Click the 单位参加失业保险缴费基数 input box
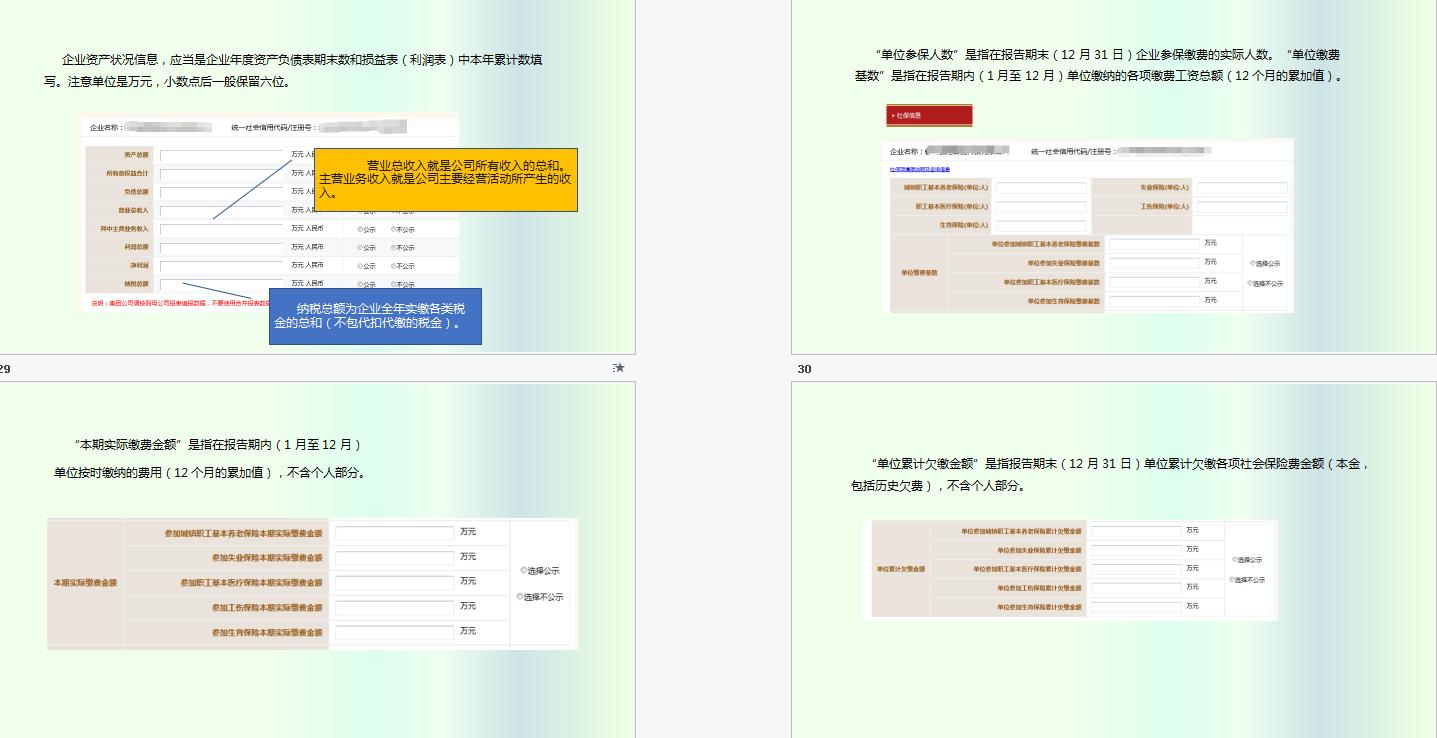 click(1154, 263)
